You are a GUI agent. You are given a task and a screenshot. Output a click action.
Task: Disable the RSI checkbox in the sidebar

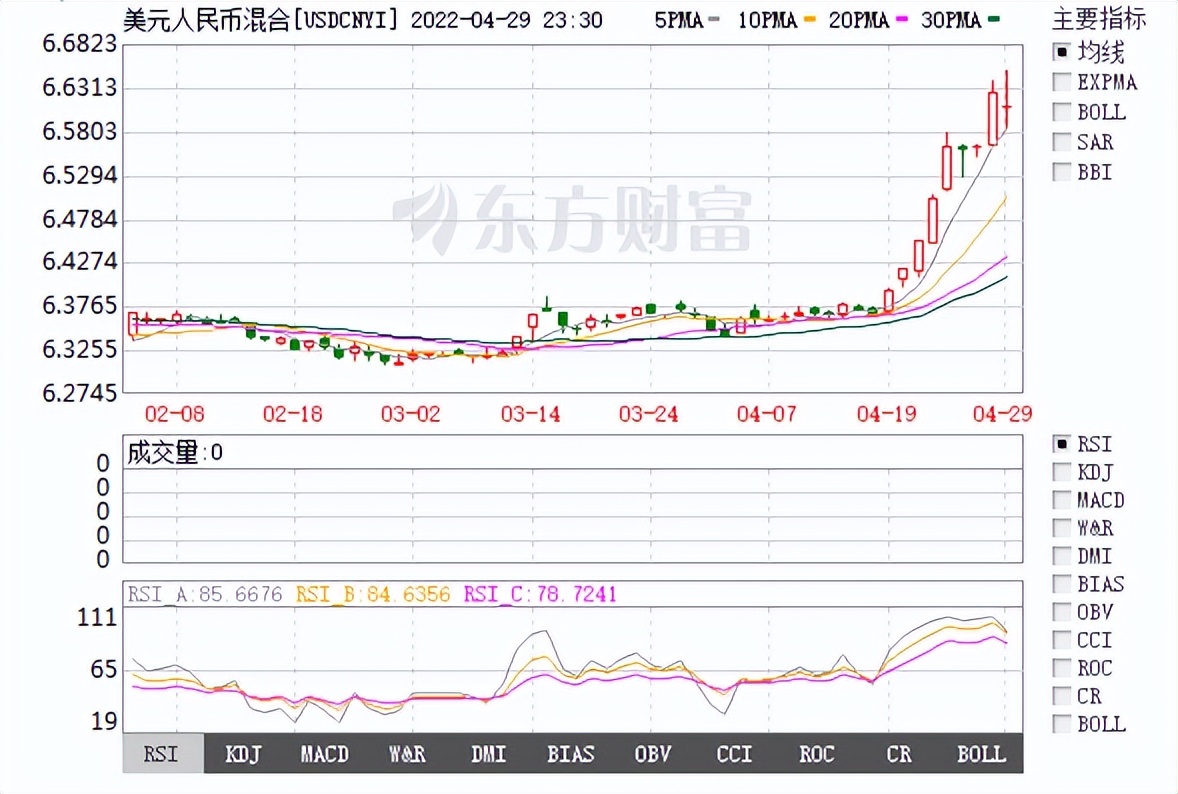(1060, 443)
